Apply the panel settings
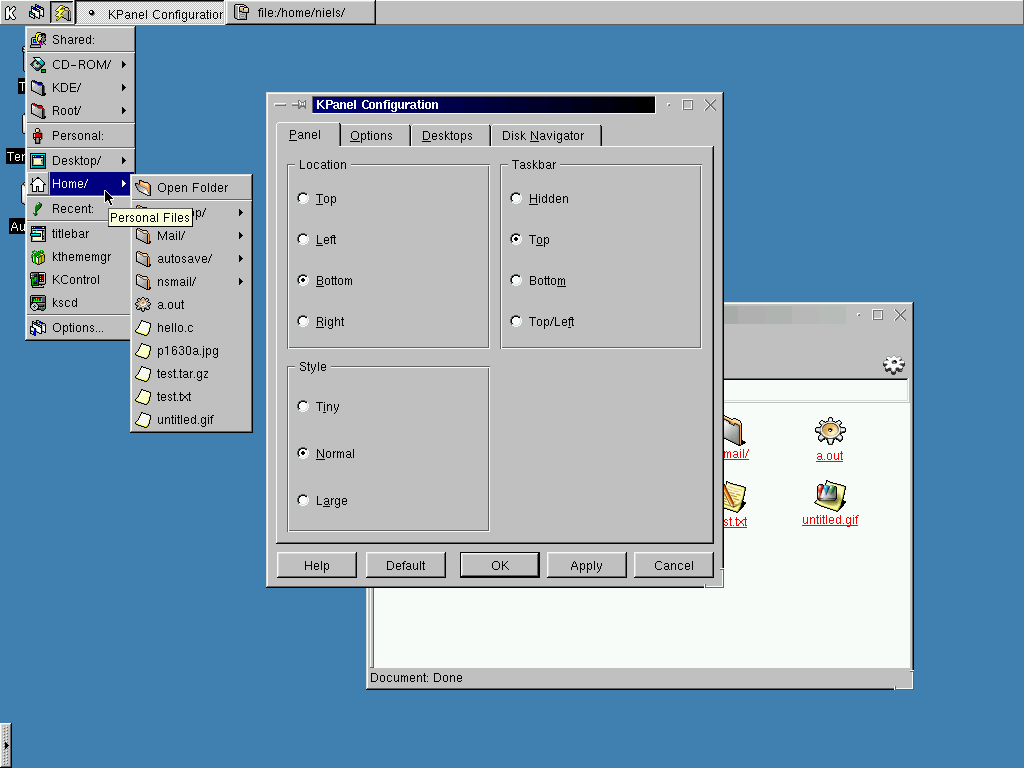 (x=586, y=565)
